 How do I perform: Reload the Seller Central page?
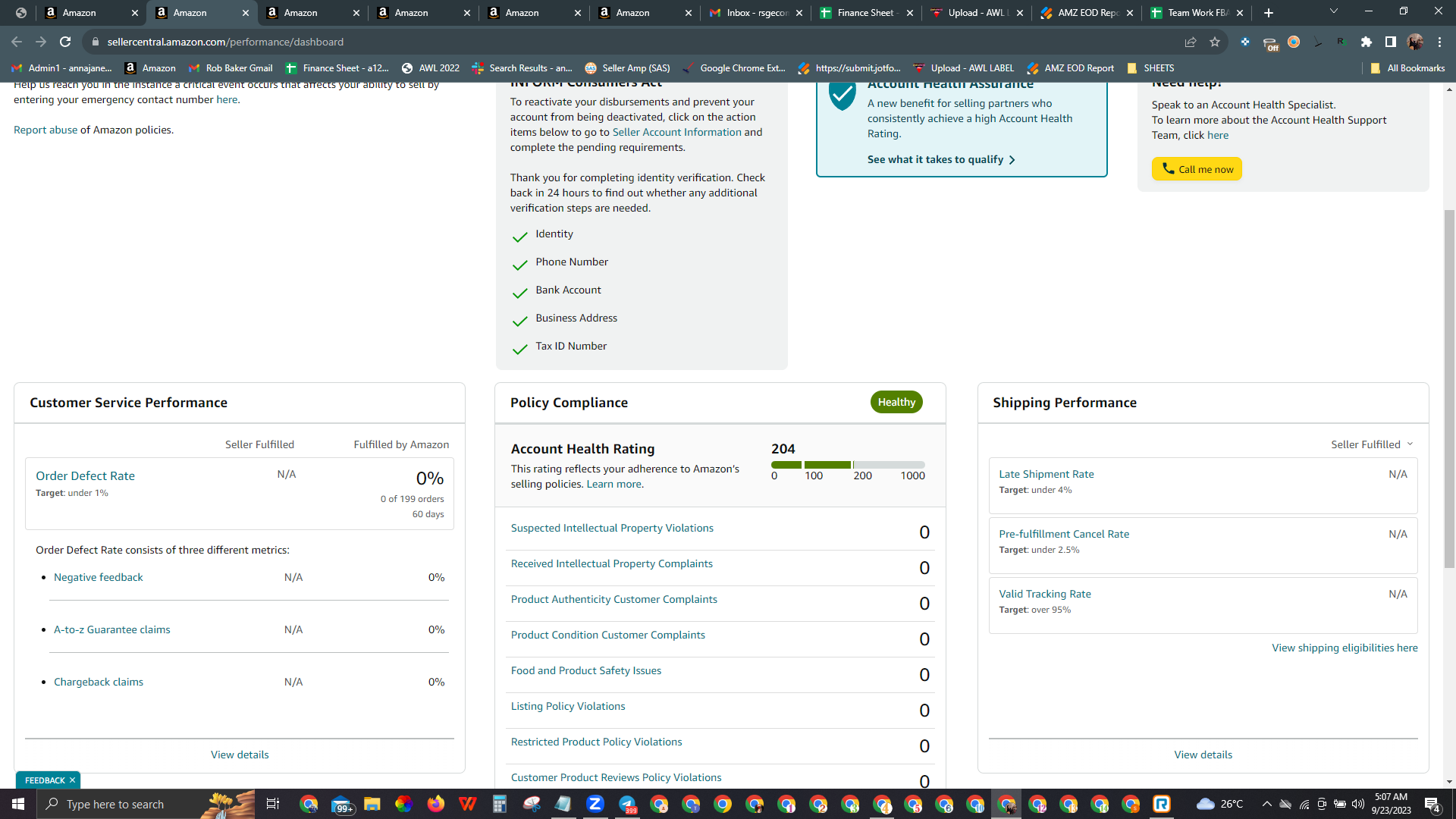click(65, 42)
